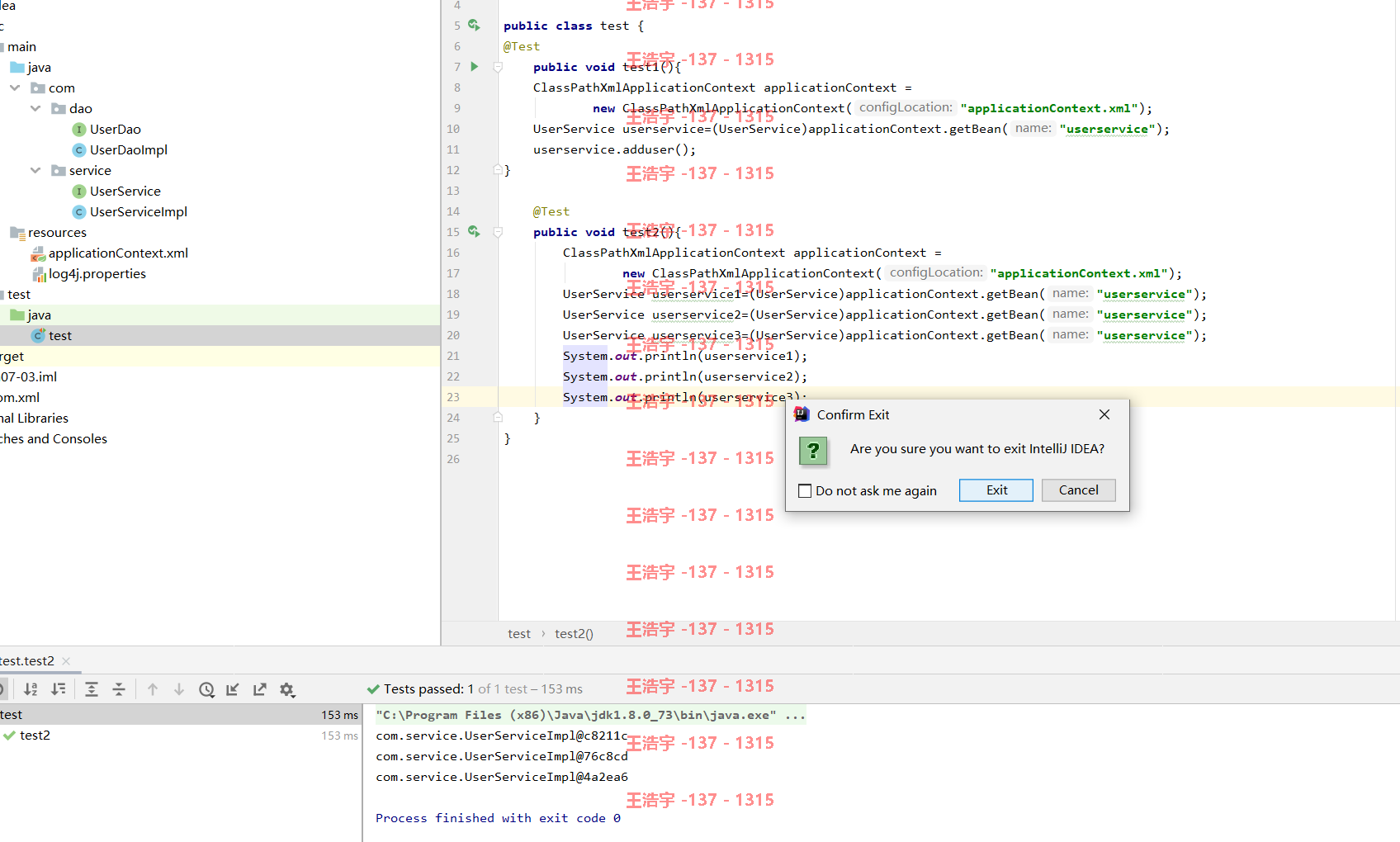Select applicationContext.xml file

(x=118, y=253)
